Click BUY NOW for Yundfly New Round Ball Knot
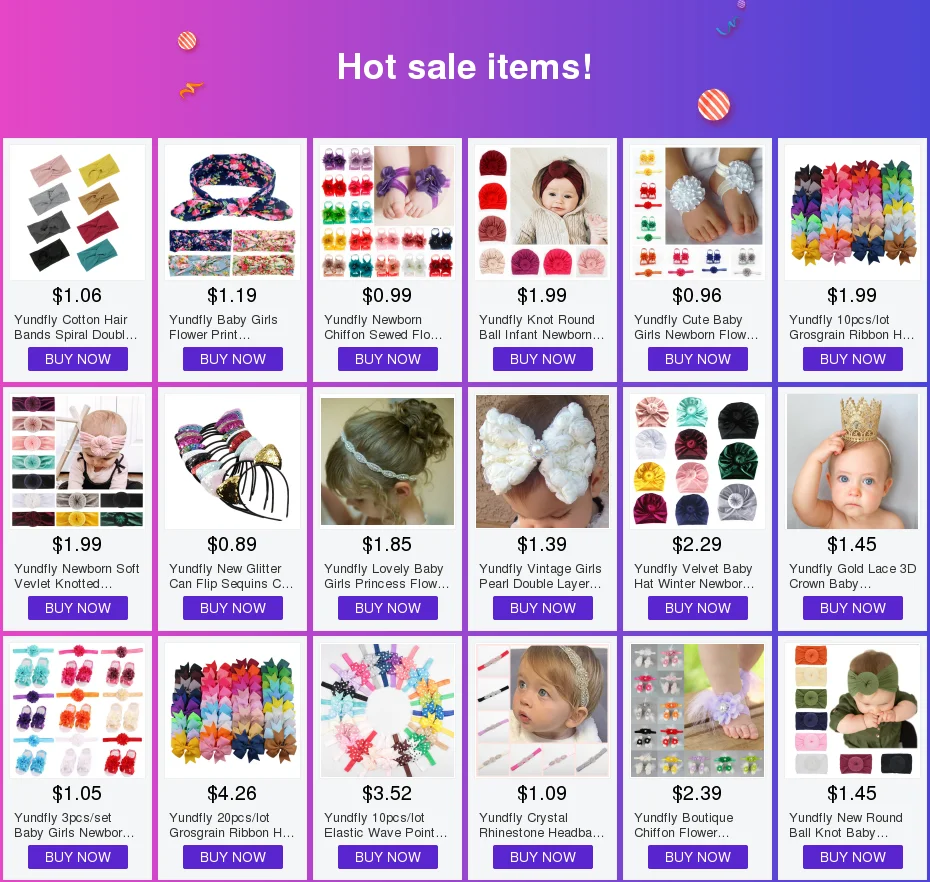 [852, 857]
